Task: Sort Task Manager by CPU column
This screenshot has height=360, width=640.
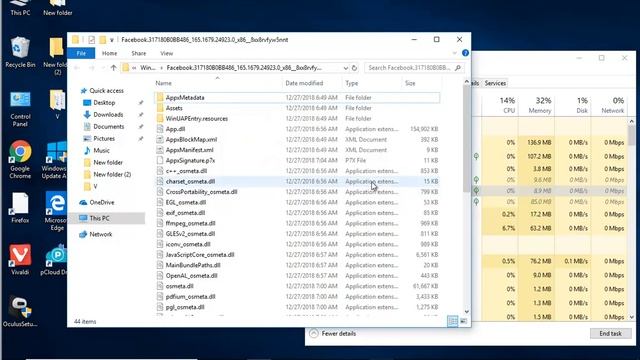Action: [x=500, y=105]
